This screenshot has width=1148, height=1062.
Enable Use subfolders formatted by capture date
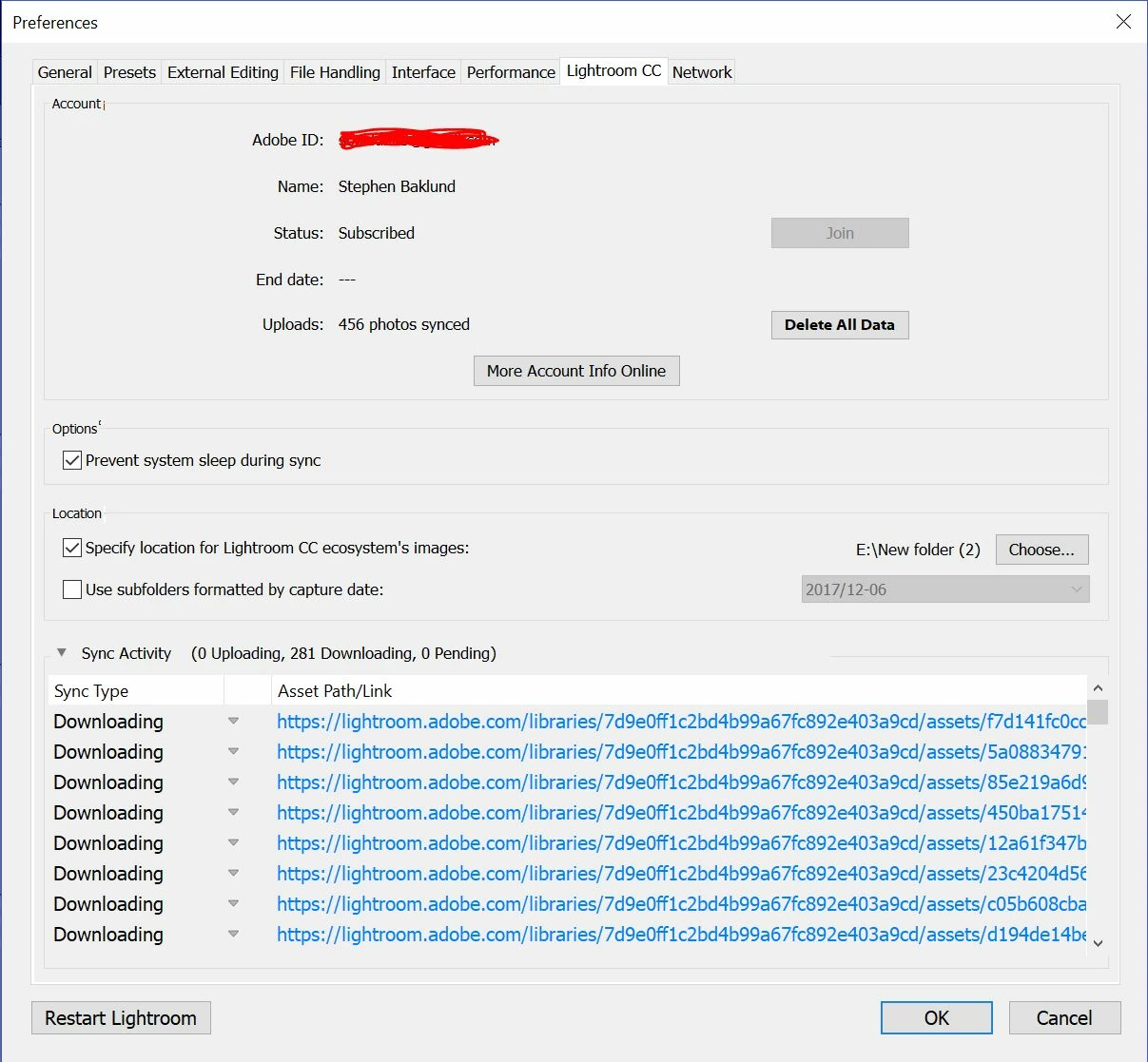coord(72,589)
